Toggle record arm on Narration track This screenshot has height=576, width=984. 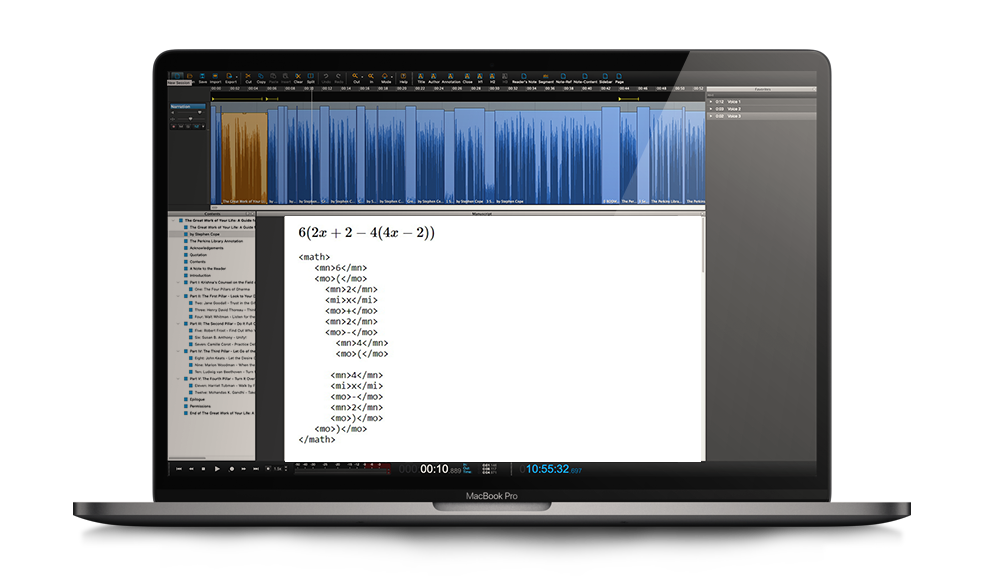tap(173, 126)
